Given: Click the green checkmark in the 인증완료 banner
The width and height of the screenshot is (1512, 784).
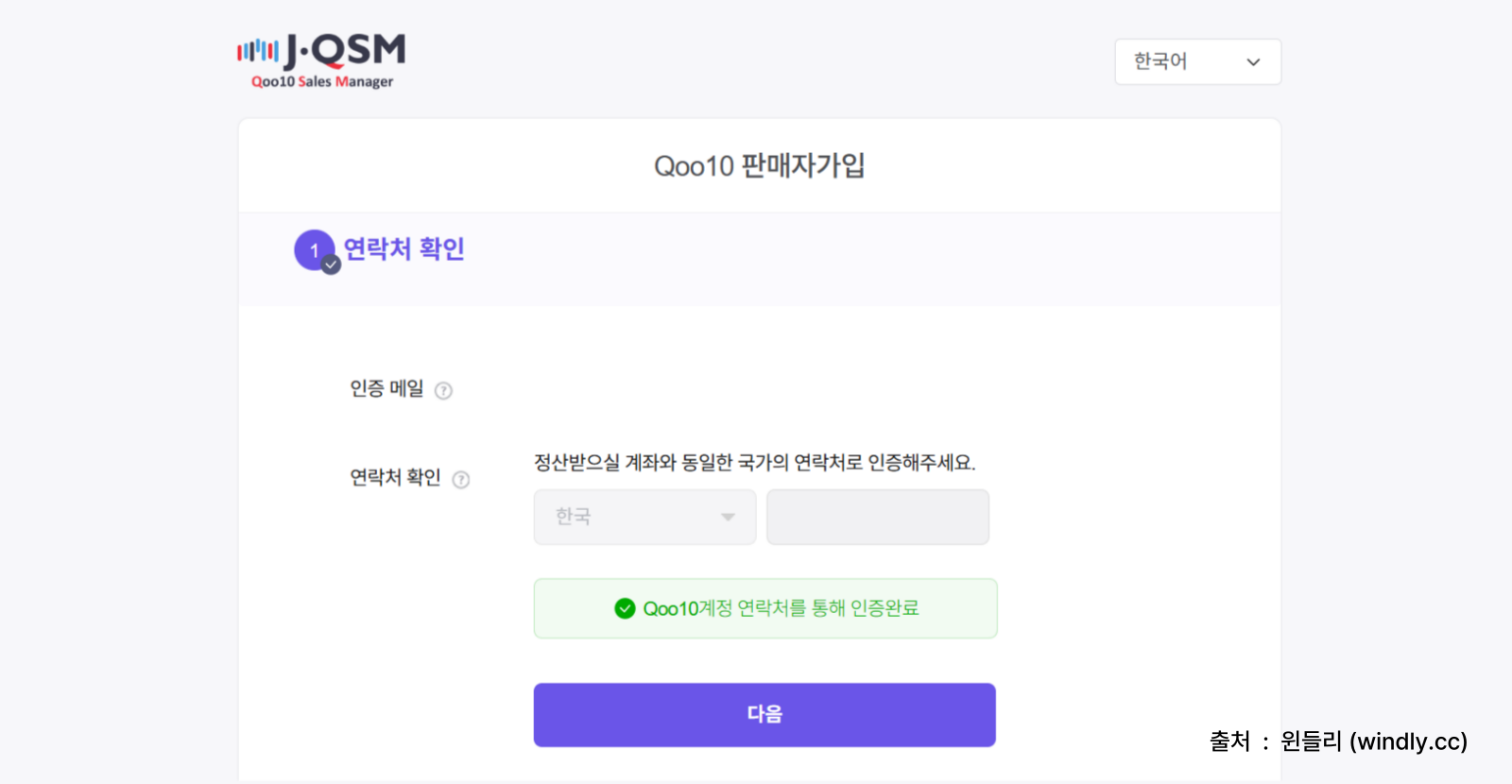Looking at the screenshot, I should pyautogui.click(x=625, y=608).
